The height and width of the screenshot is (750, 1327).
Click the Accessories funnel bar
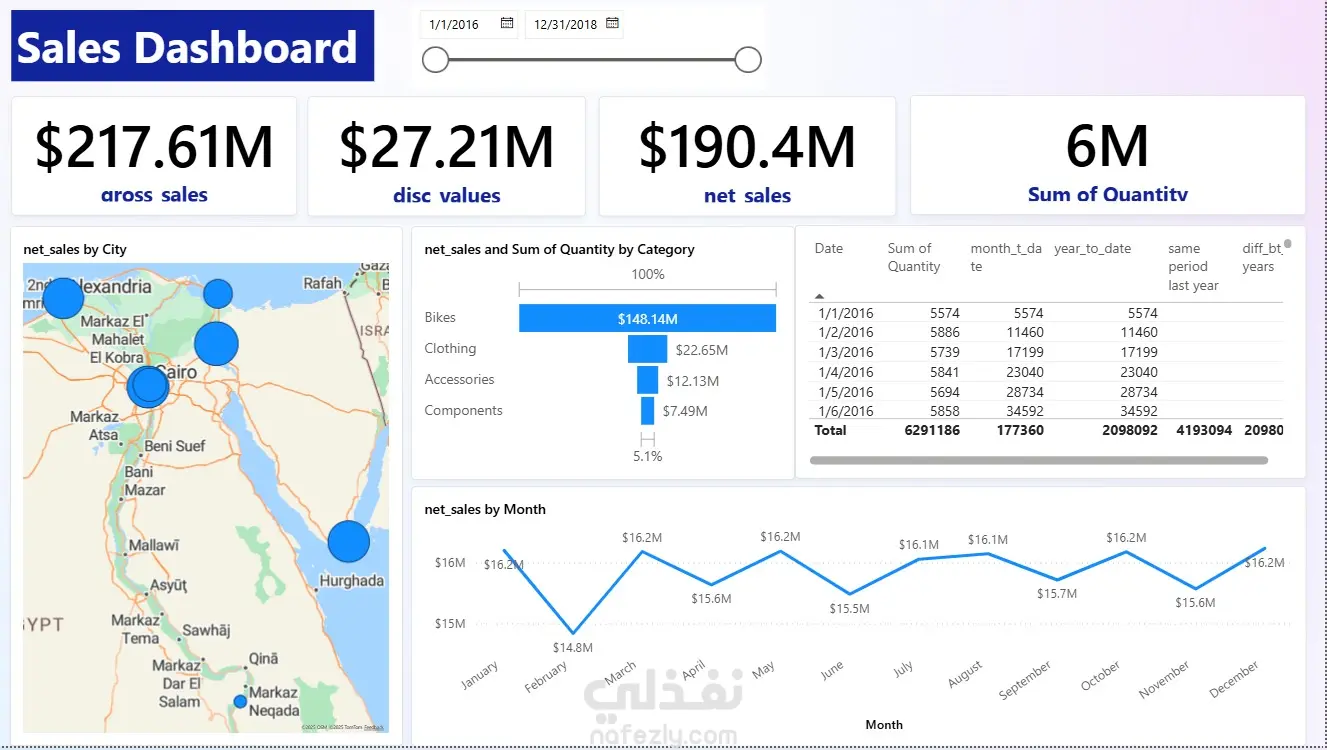pyautogui.click(x=647, y=380)
